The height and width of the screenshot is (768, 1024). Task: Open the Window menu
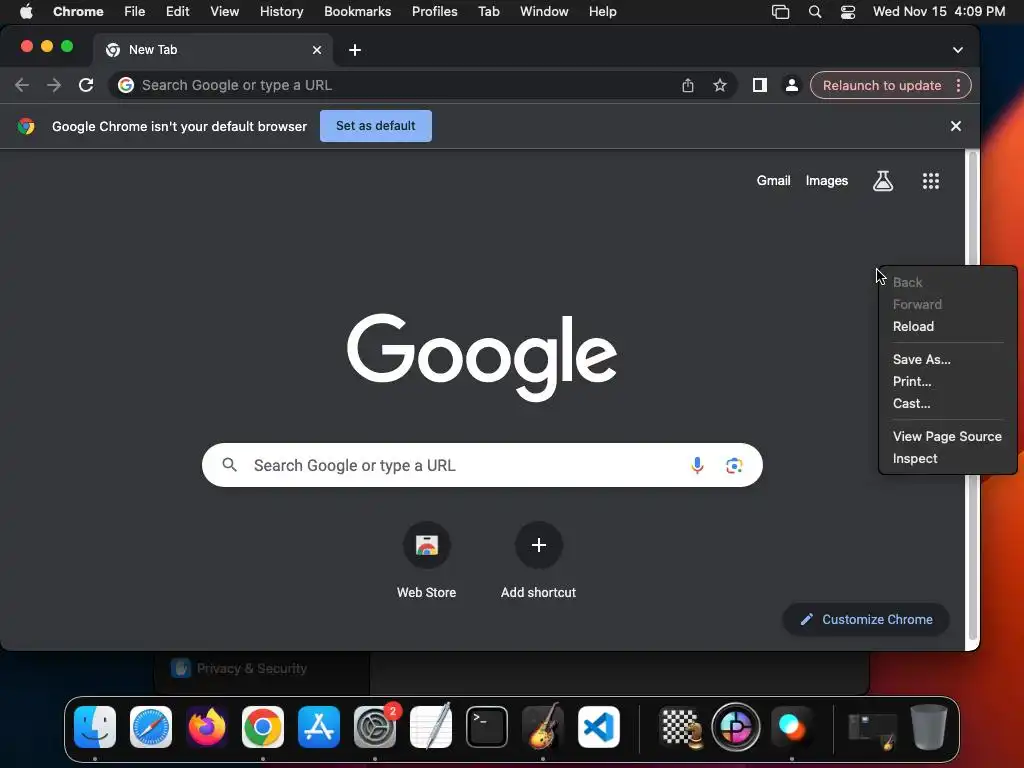point(544,12)
